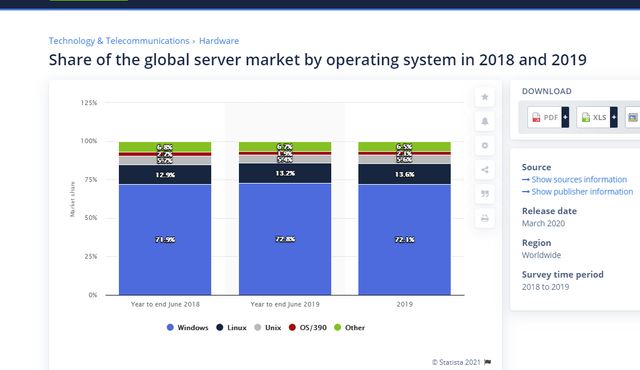
Task: Click the Linux 12.9% bar segment
Action: point(165,175)
